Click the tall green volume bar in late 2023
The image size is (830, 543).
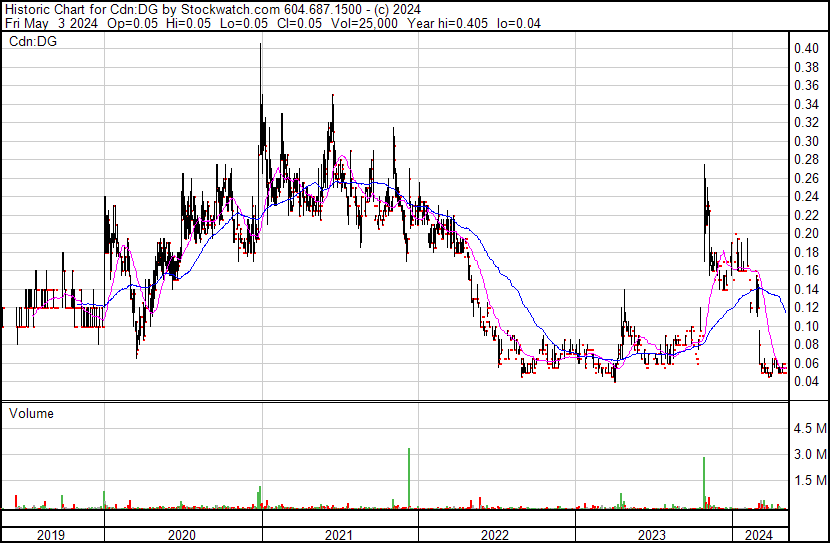703,483
